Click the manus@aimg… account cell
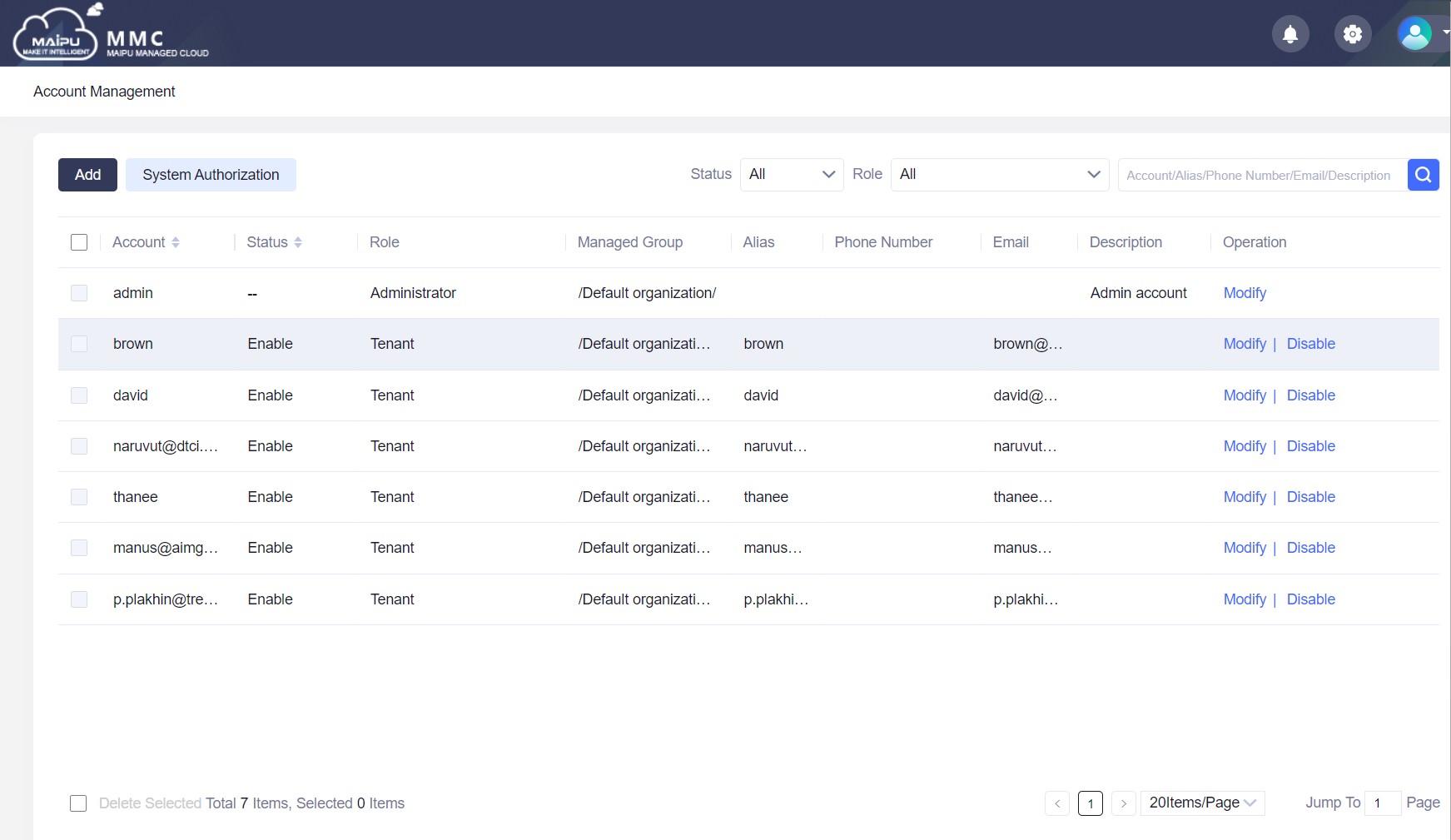Viewport: 1451px width, 840px height. (166, 548)
